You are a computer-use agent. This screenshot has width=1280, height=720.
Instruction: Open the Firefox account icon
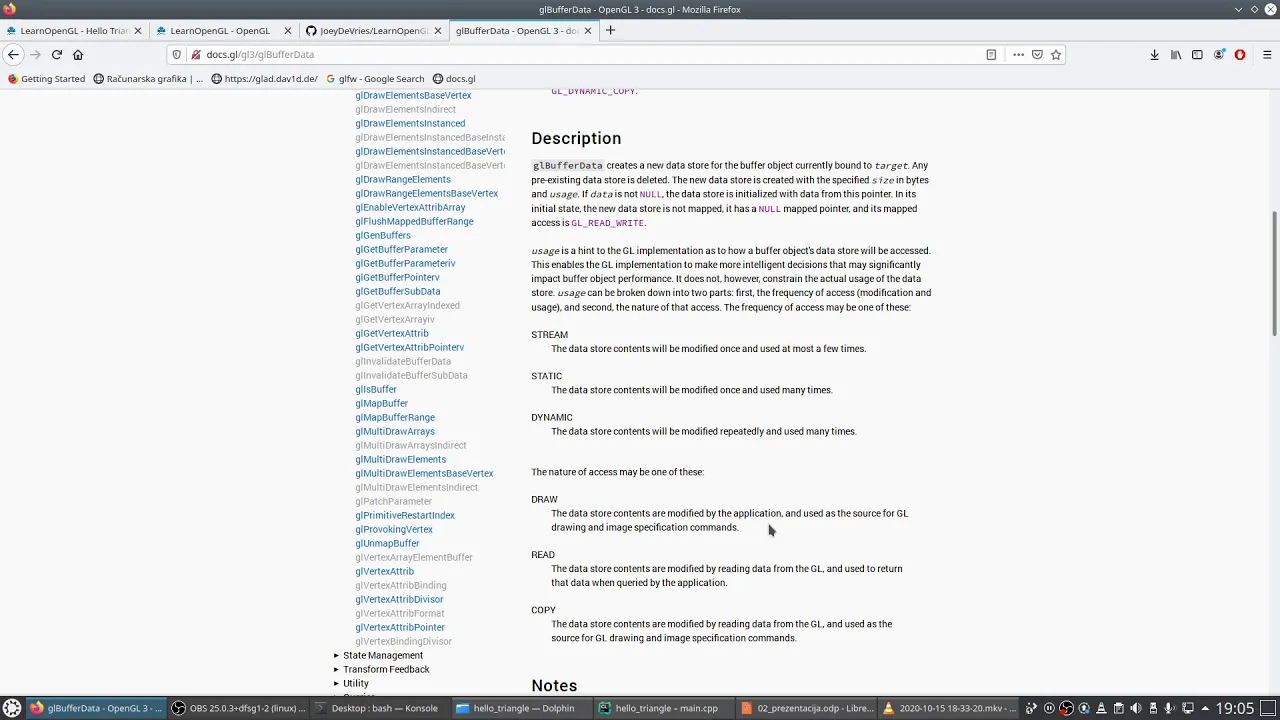pos(1219,55)
